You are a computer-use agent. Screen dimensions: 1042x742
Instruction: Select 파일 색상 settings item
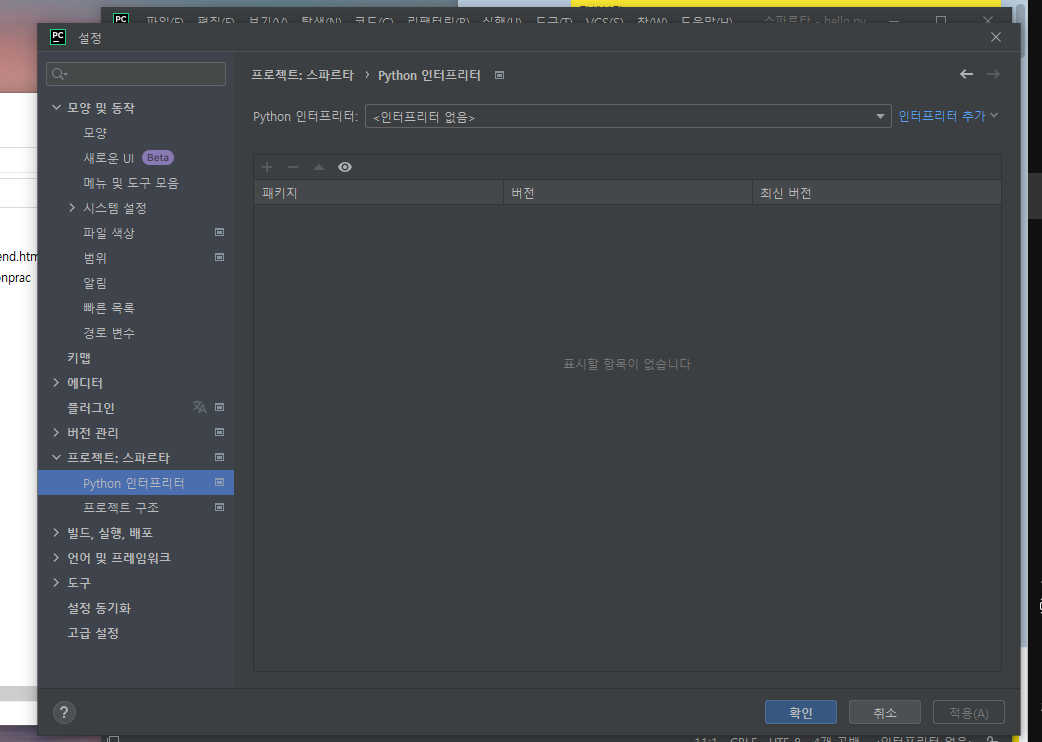click(x=109, y=233)
